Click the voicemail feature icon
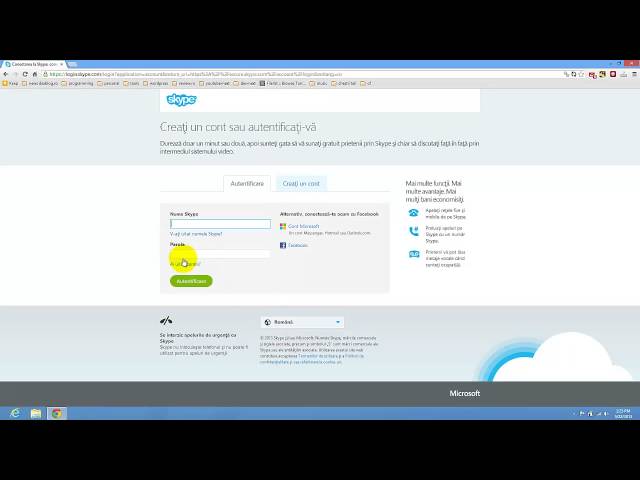Viewport: 640px width, 480px height. point(414,254)
